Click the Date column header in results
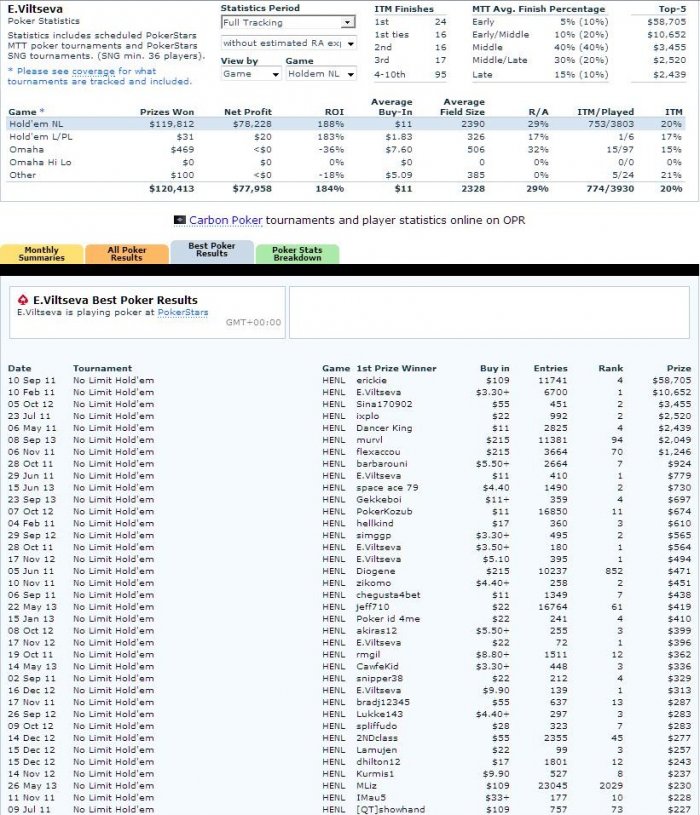The width and height of the screenshot is (700, 815). [x=19, y=368]
